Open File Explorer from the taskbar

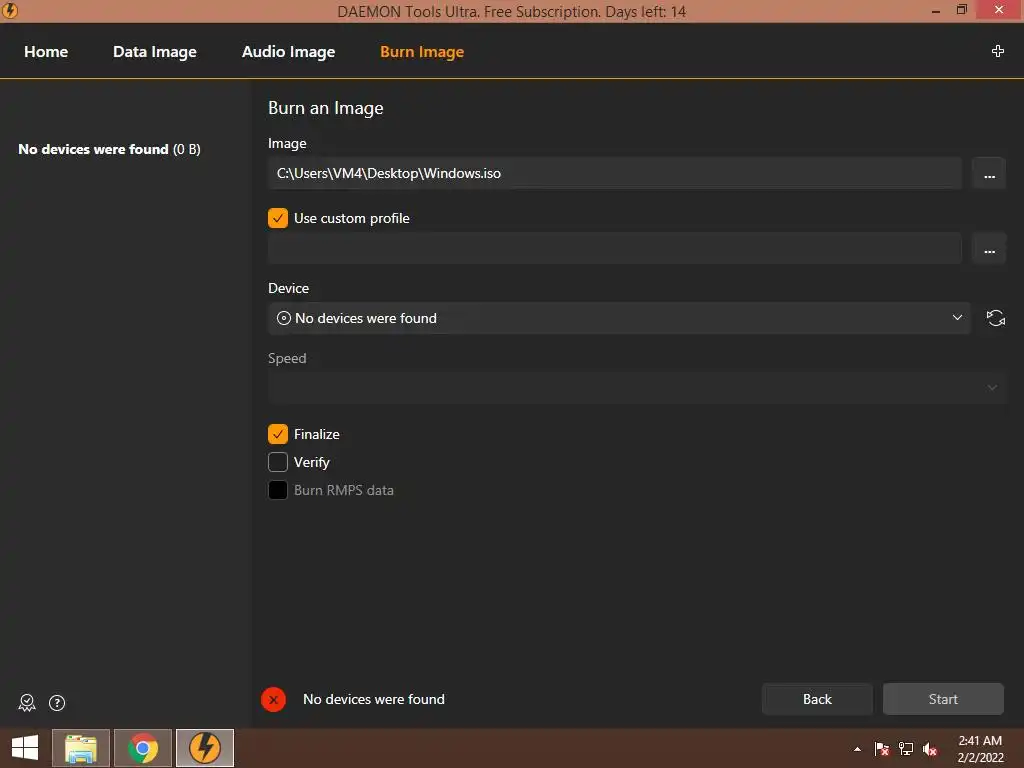pos(81,748)
